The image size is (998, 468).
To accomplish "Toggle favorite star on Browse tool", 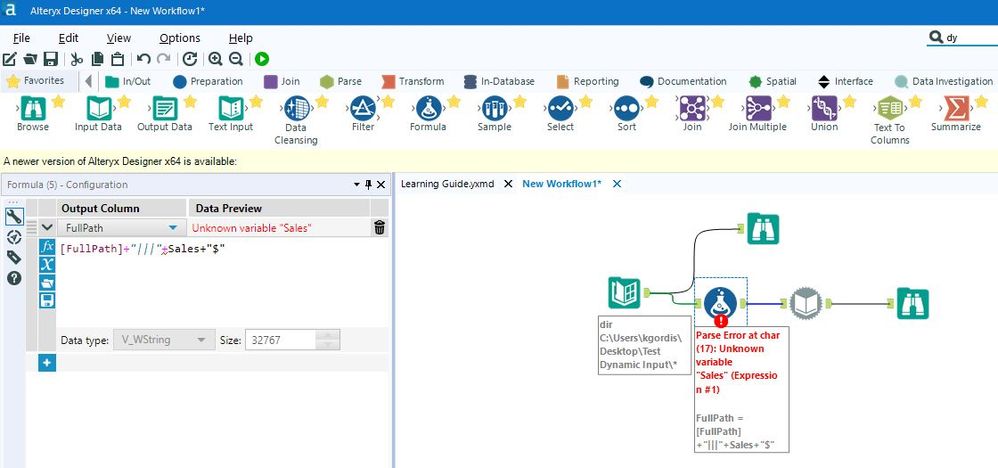I will [x=58, y=101].
